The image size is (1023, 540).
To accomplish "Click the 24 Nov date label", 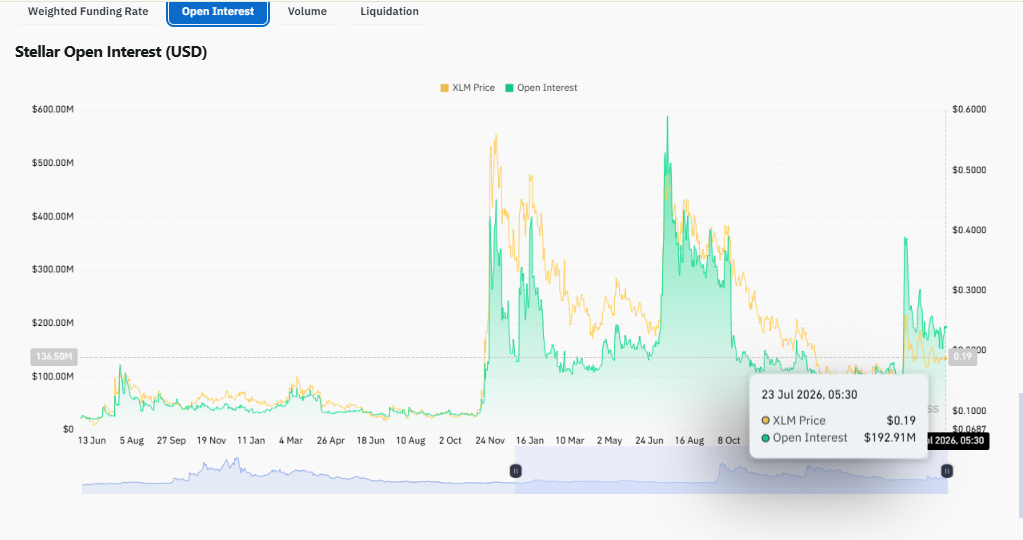I will (490, 441).
